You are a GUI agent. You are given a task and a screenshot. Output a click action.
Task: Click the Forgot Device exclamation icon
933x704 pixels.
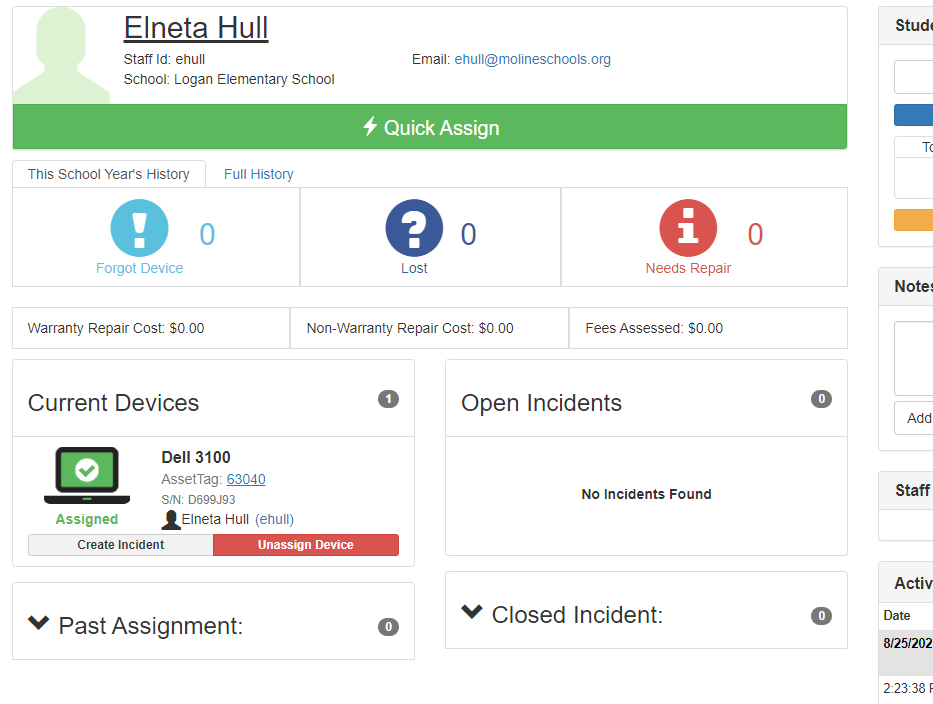[x=139, y=228]
